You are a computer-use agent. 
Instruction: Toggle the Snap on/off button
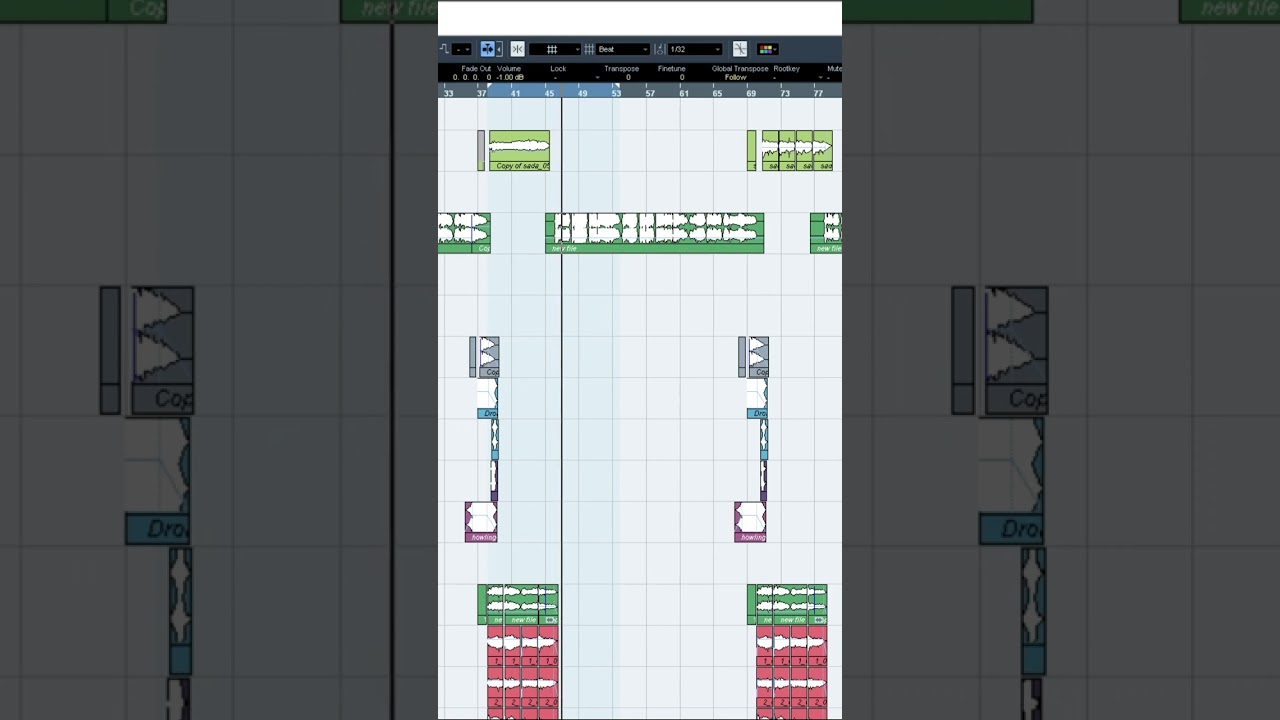click(x=517, y=49)
